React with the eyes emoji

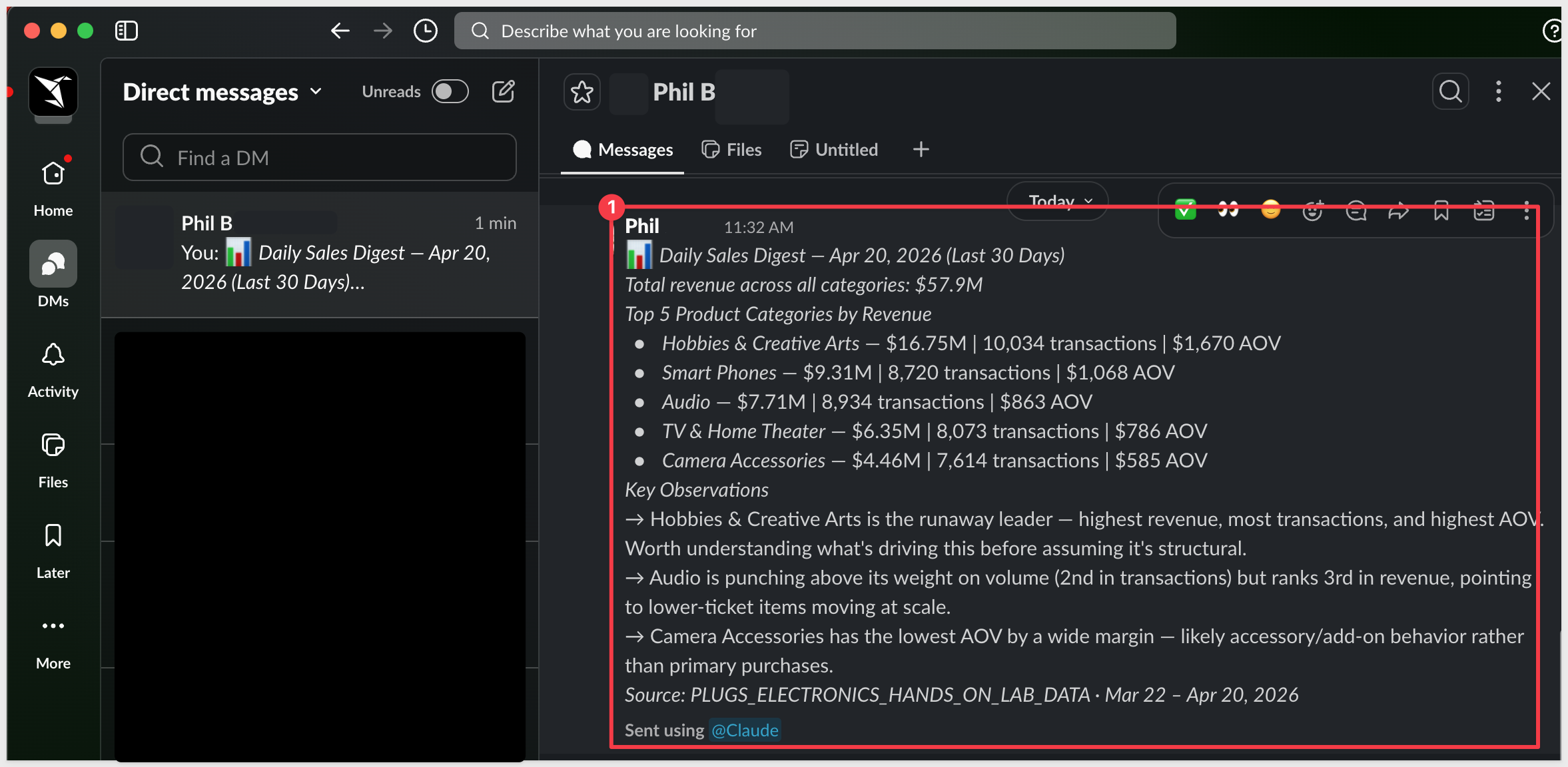1228,210
